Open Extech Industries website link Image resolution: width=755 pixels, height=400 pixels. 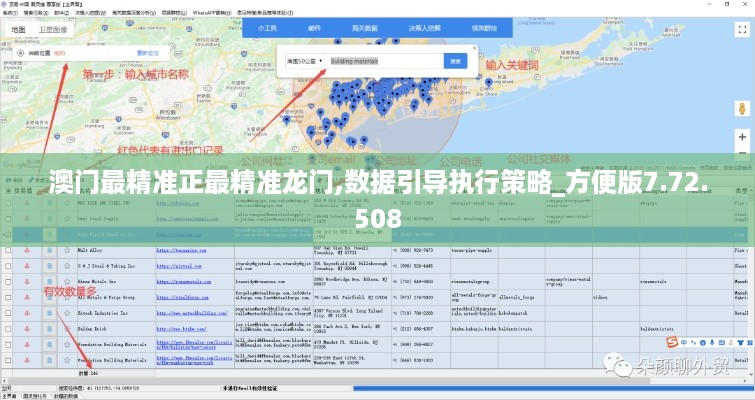pyautogui.click(x=192, y=313)
